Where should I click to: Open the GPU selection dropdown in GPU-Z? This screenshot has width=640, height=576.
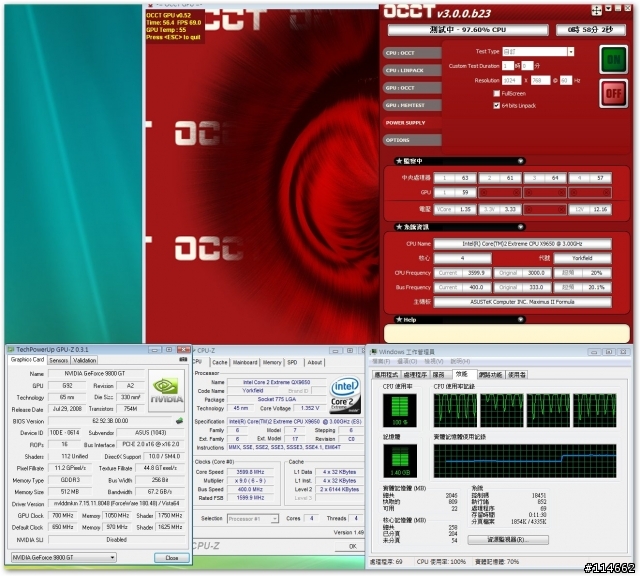click(x=63, y=558)
